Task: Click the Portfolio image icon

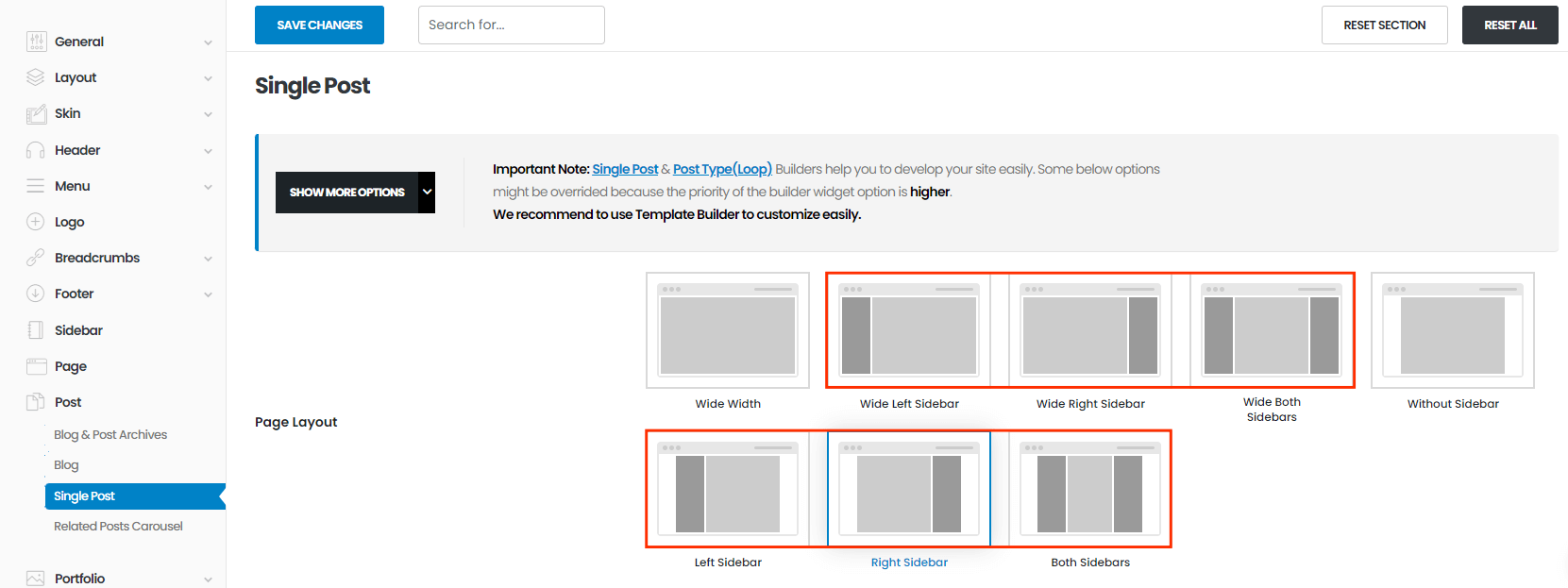Action: (36, 579)
